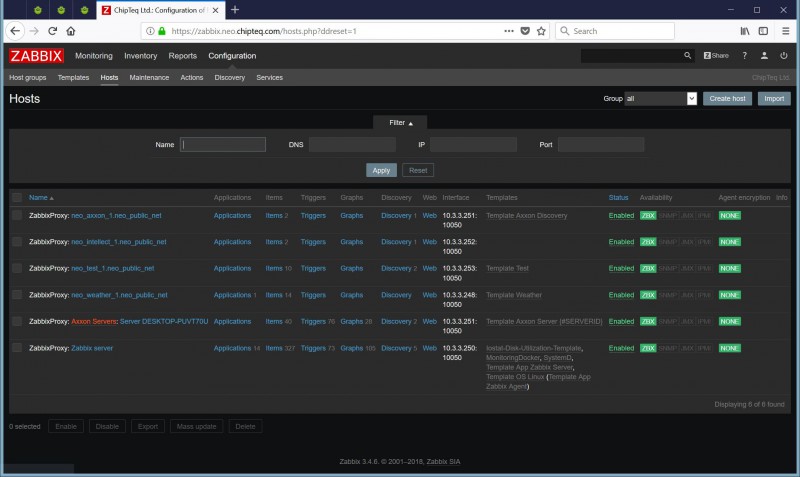Open page actions three-dot menu in address bar
800x477 pixels.
[x=509, y=31]
